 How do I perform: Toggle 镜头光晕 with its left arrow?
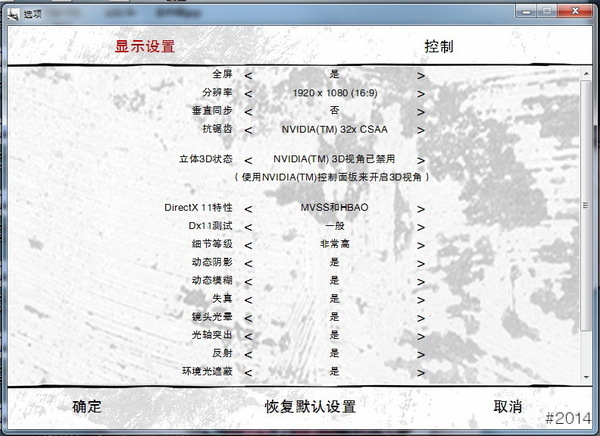click(248, 318)
